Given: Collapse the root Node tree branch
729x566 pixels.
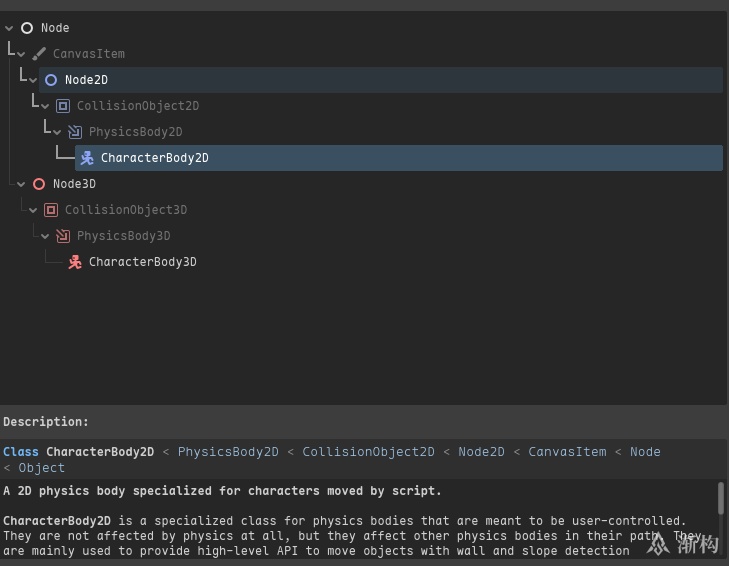Looking at the screenshot, I should point(9,28).
